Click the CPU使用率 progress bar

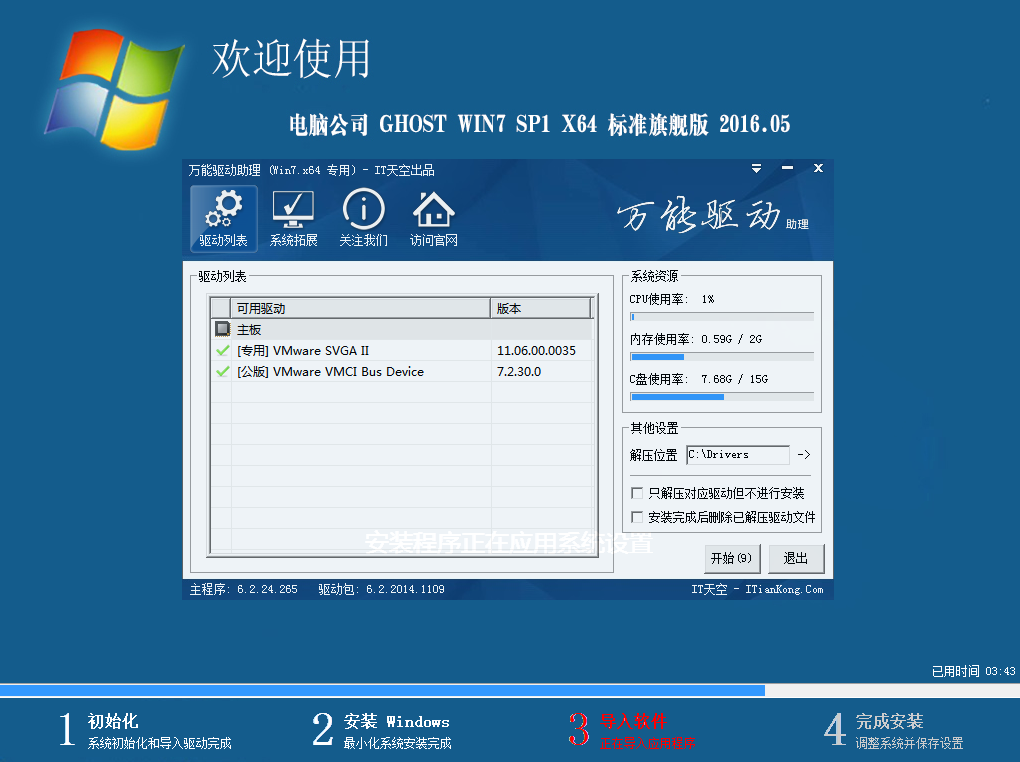coord(722,317)
